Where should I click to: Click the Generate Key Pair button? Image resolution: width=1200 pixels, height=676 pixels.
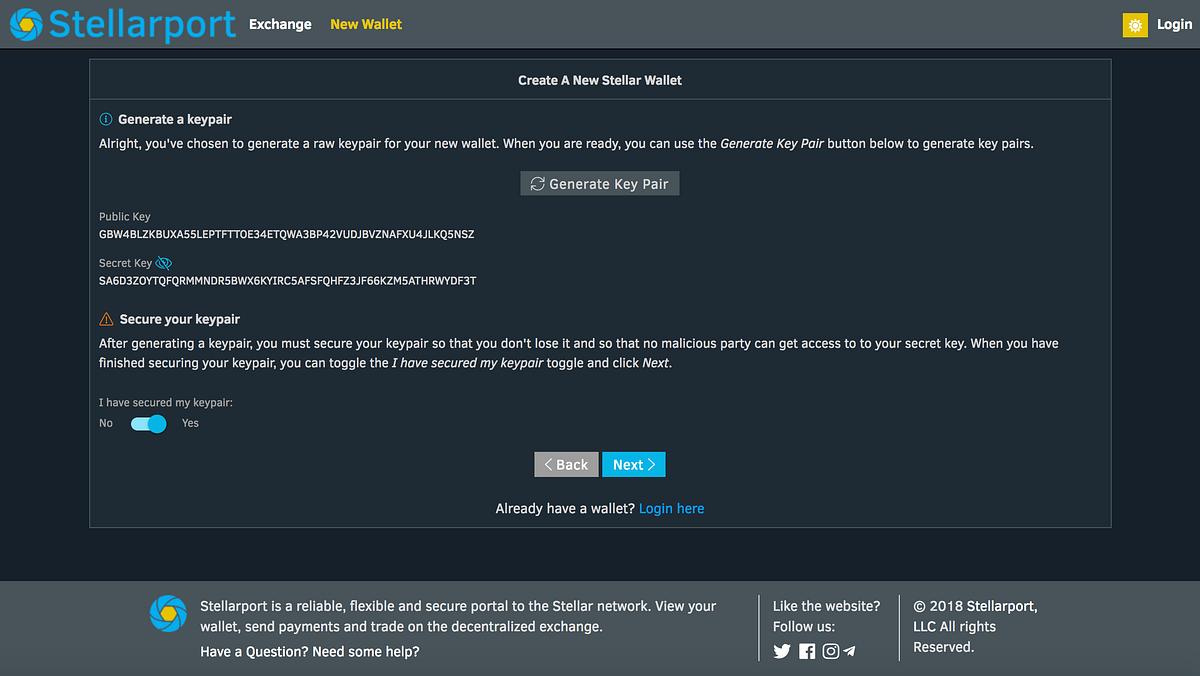click(600, 184)
